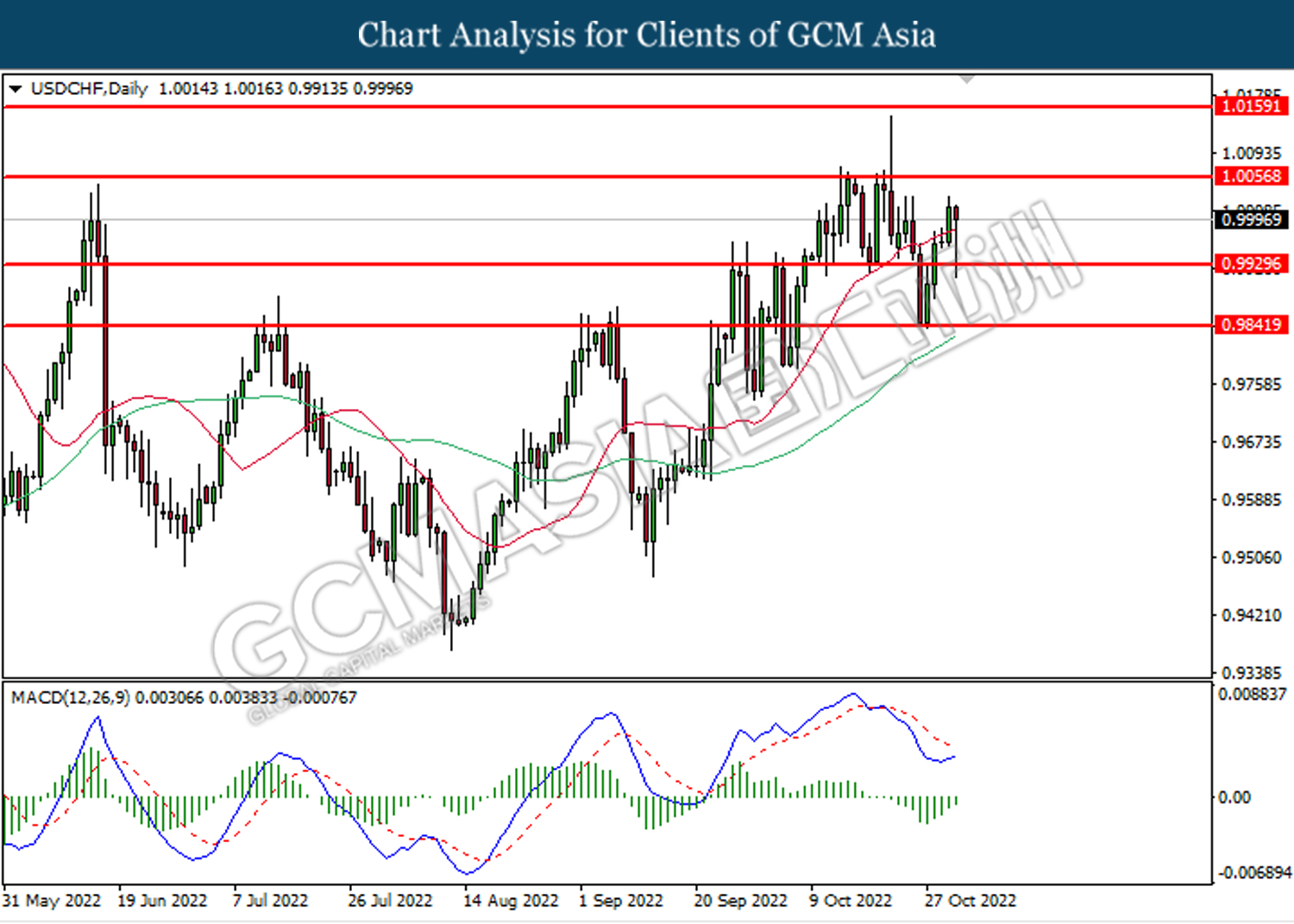
Task: Click the 1.01591 red price level label
Action: point(1252,106)
